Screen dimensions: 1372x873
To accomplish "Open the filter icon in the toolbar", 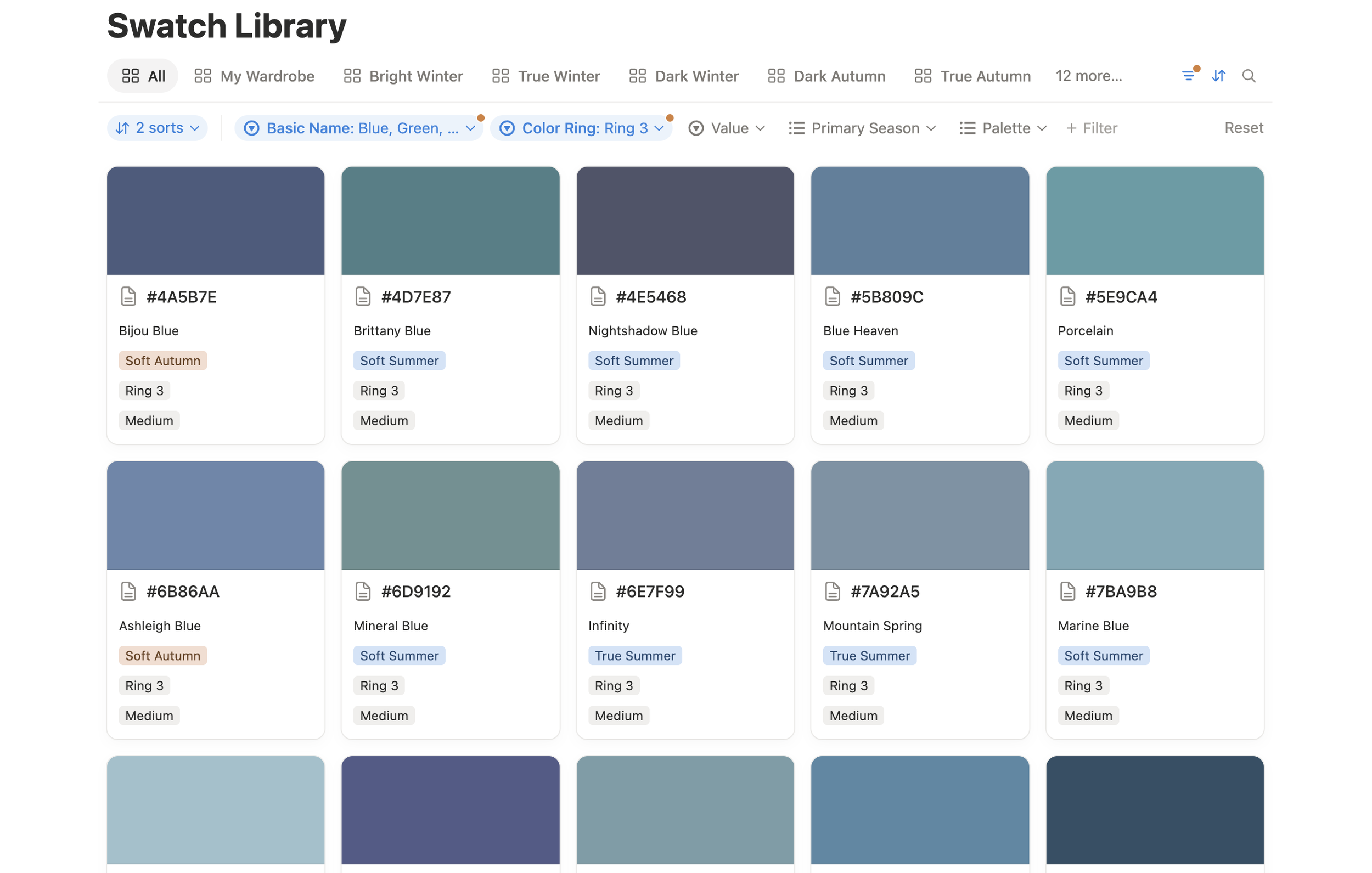I will point(1189,76).
